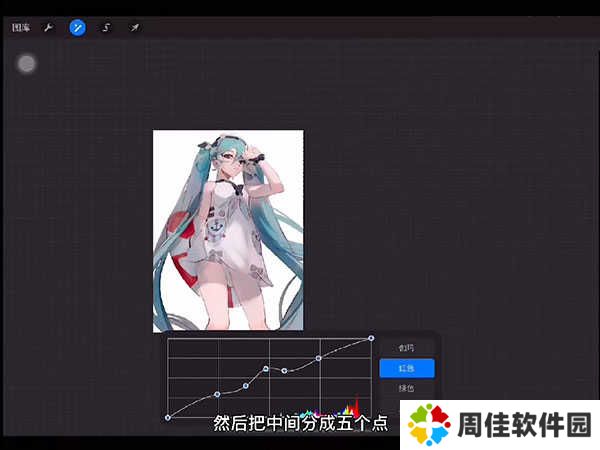Activate the Transform arrow tool
Viewport: 600px width, 450px height.
(x=134, y=28)
